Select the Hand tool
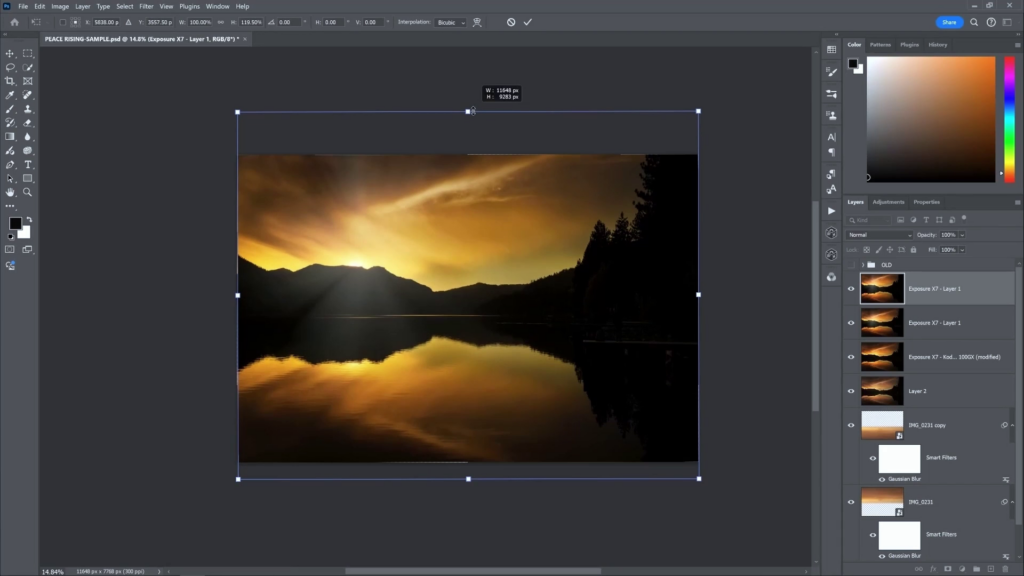The width and height of the screenshot is (1024, 576). coord(10,192)
